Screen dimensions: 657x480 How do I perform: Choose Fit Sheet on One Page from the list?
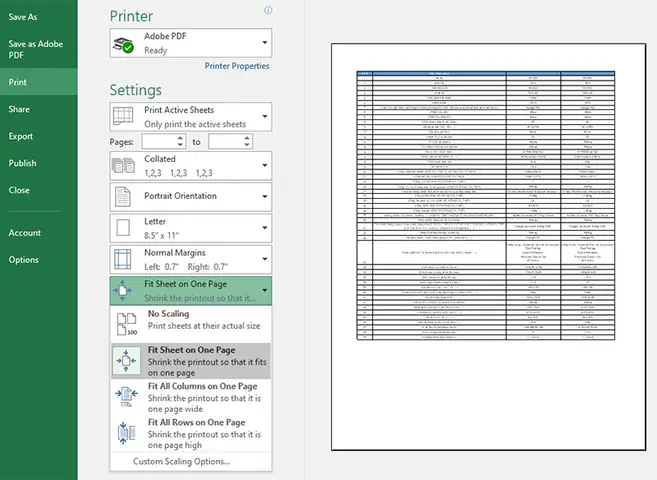(191, 361)
